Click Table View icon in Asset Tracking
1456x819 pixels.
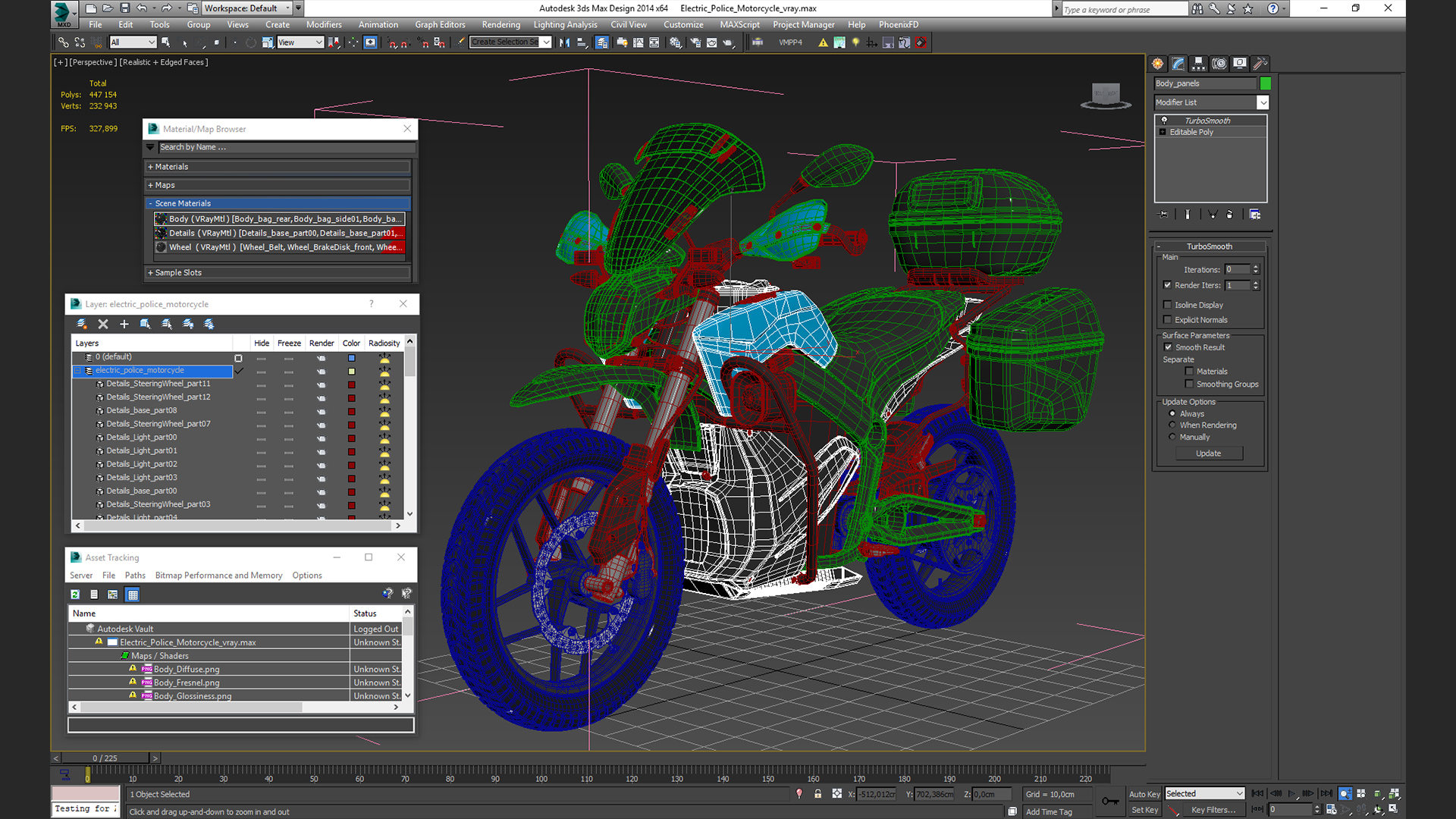click(x=133, y=595)
